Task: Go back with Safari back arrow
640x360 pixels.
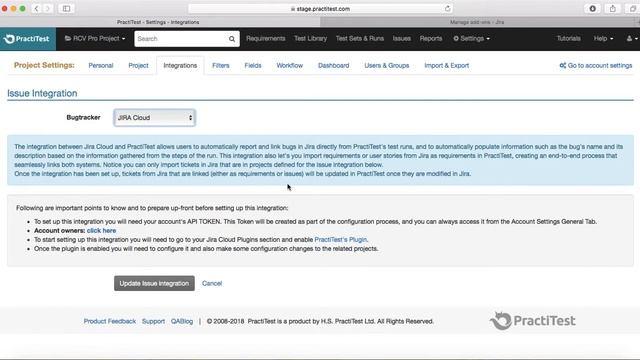Action: pos(36,8)
